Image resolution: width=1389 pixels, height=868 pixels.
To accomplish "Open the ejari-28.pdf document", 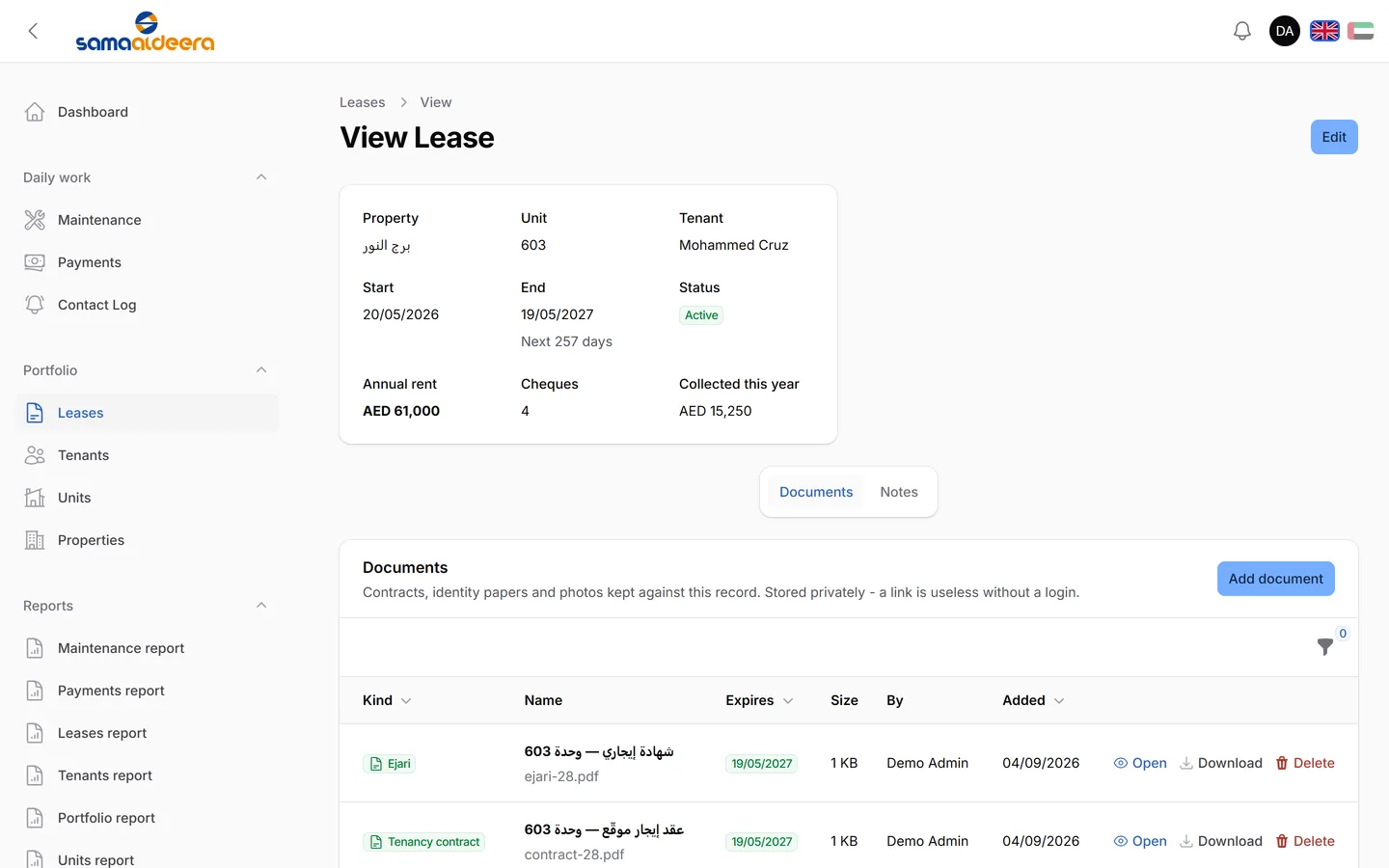I will click(x=1140, y=763).
